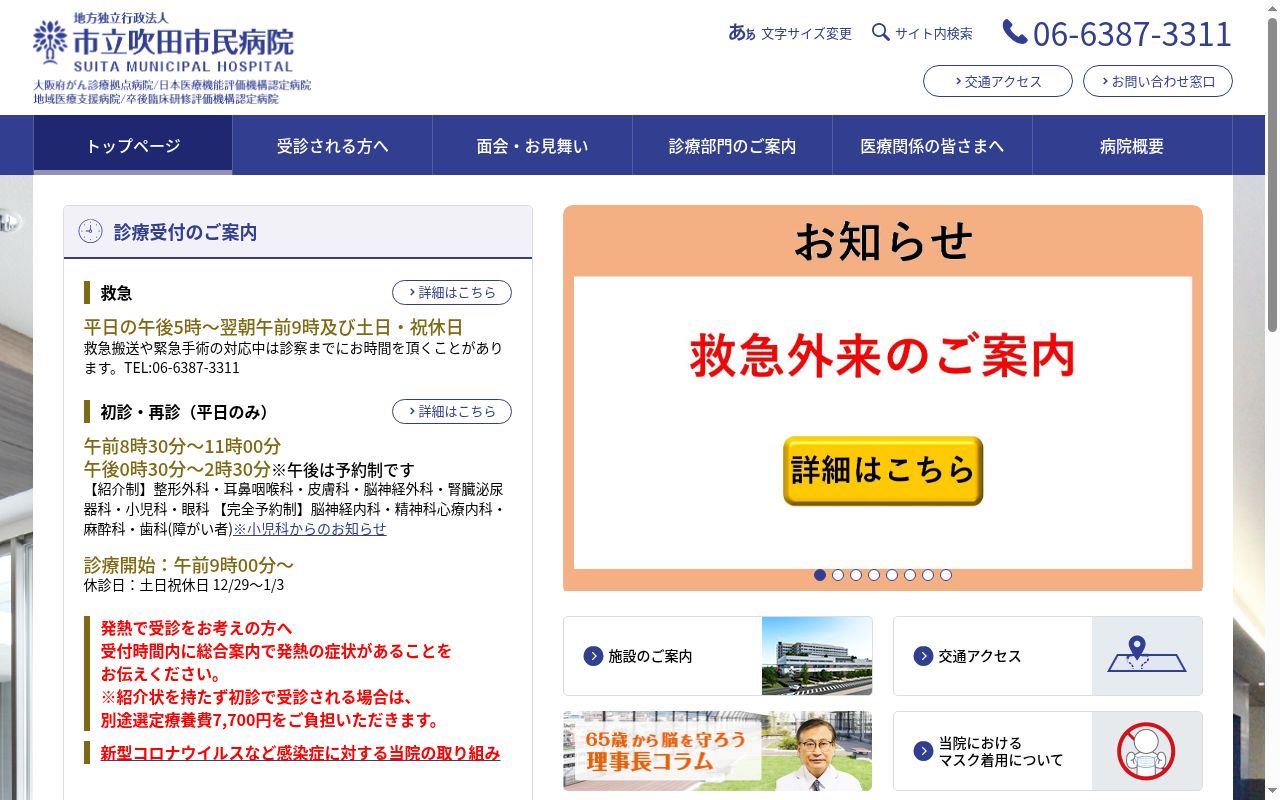Click the clock icon beside 診療受付のご案内
This screenshot has width=1280, height=800.
[x=91, y=231]
